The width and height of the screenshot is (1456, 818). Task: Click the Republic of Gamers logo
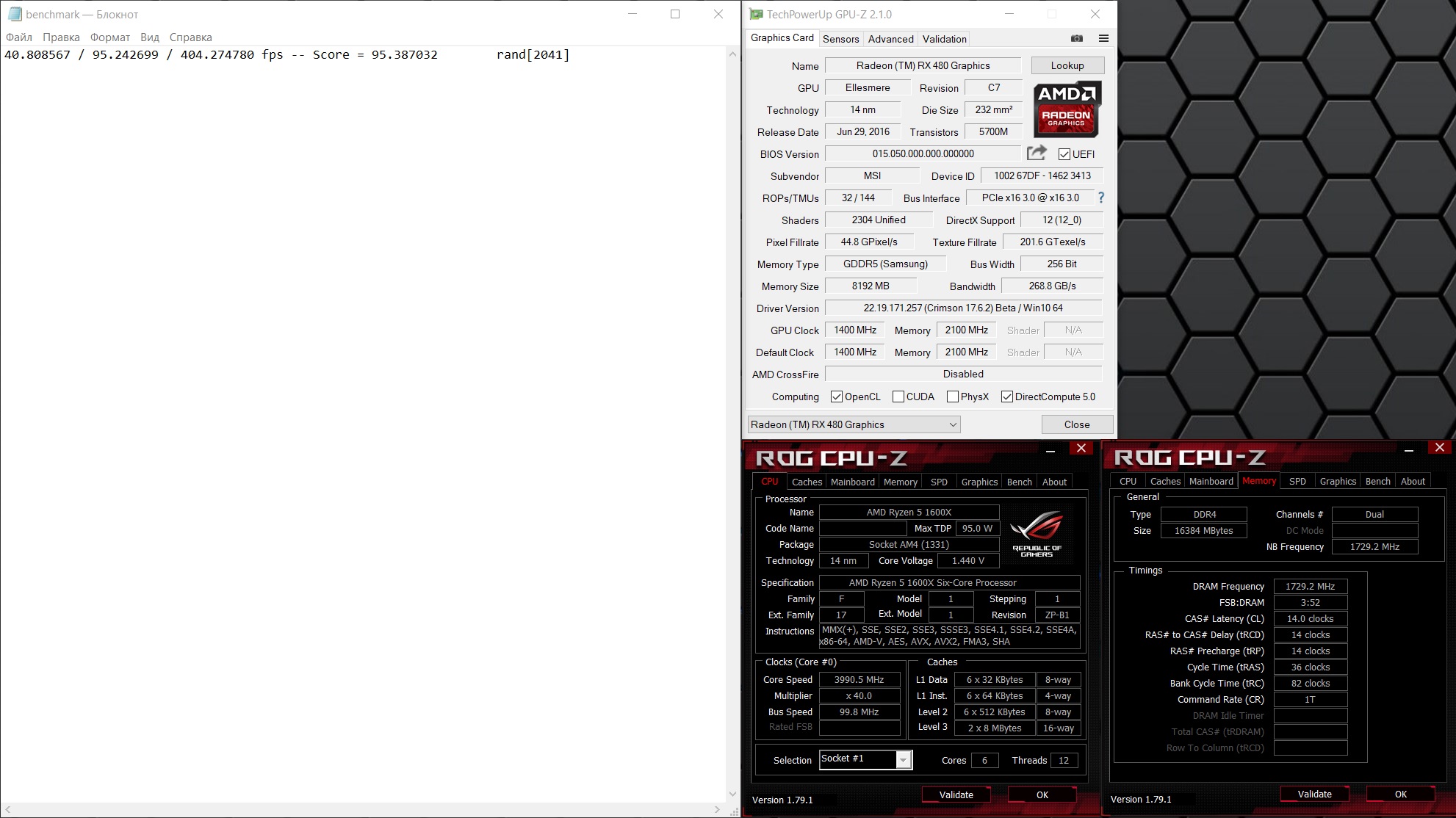tap(1037, 534)
